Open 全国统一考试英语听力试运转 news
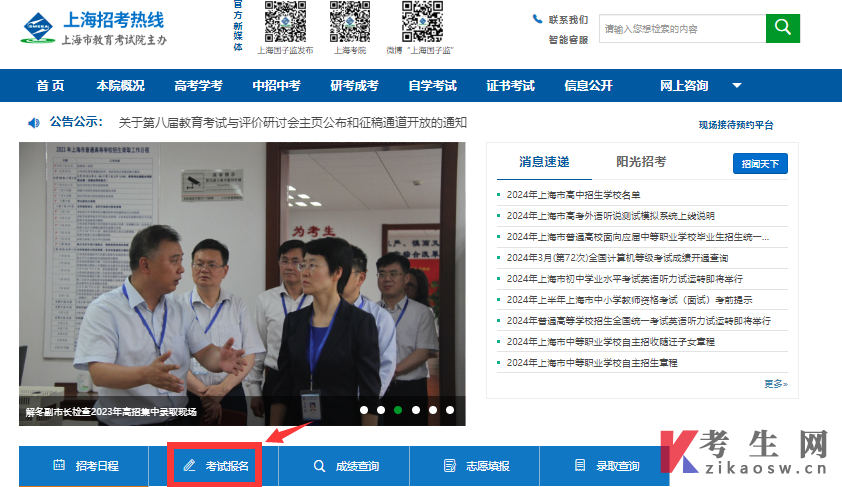842x487 pixels. coord(638,321)
